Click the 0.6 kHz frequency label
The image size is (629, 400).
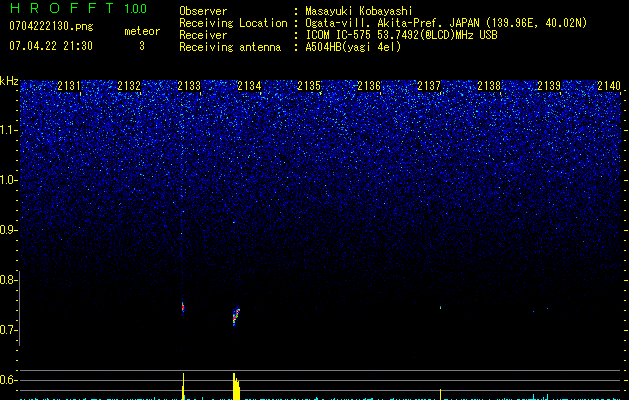click(8, 380)
